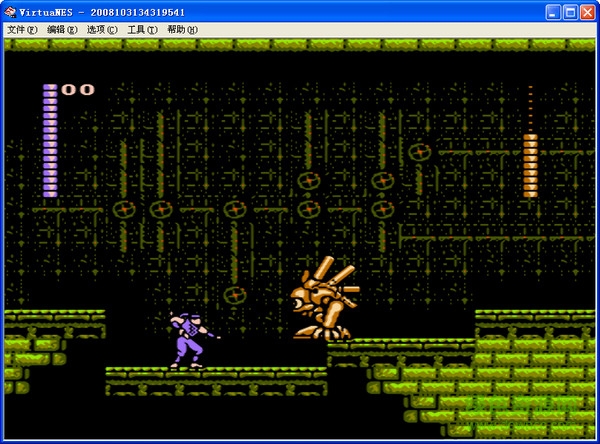Open the 编辑(E) menu
The width and height of the screenshot is (600, 444).
62,29
